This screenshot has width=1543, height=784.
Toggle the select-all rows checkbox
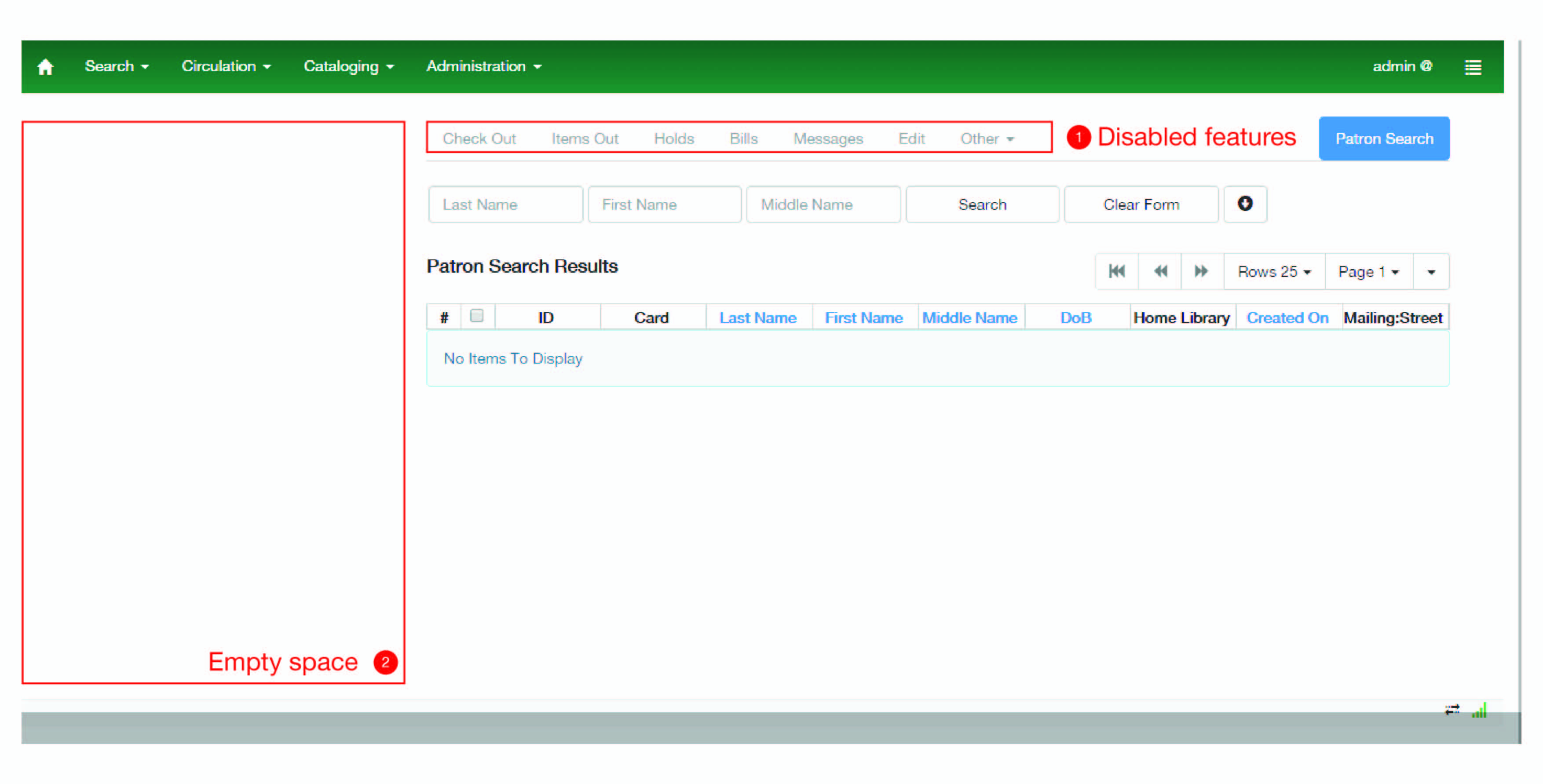[x=477, y=316]
